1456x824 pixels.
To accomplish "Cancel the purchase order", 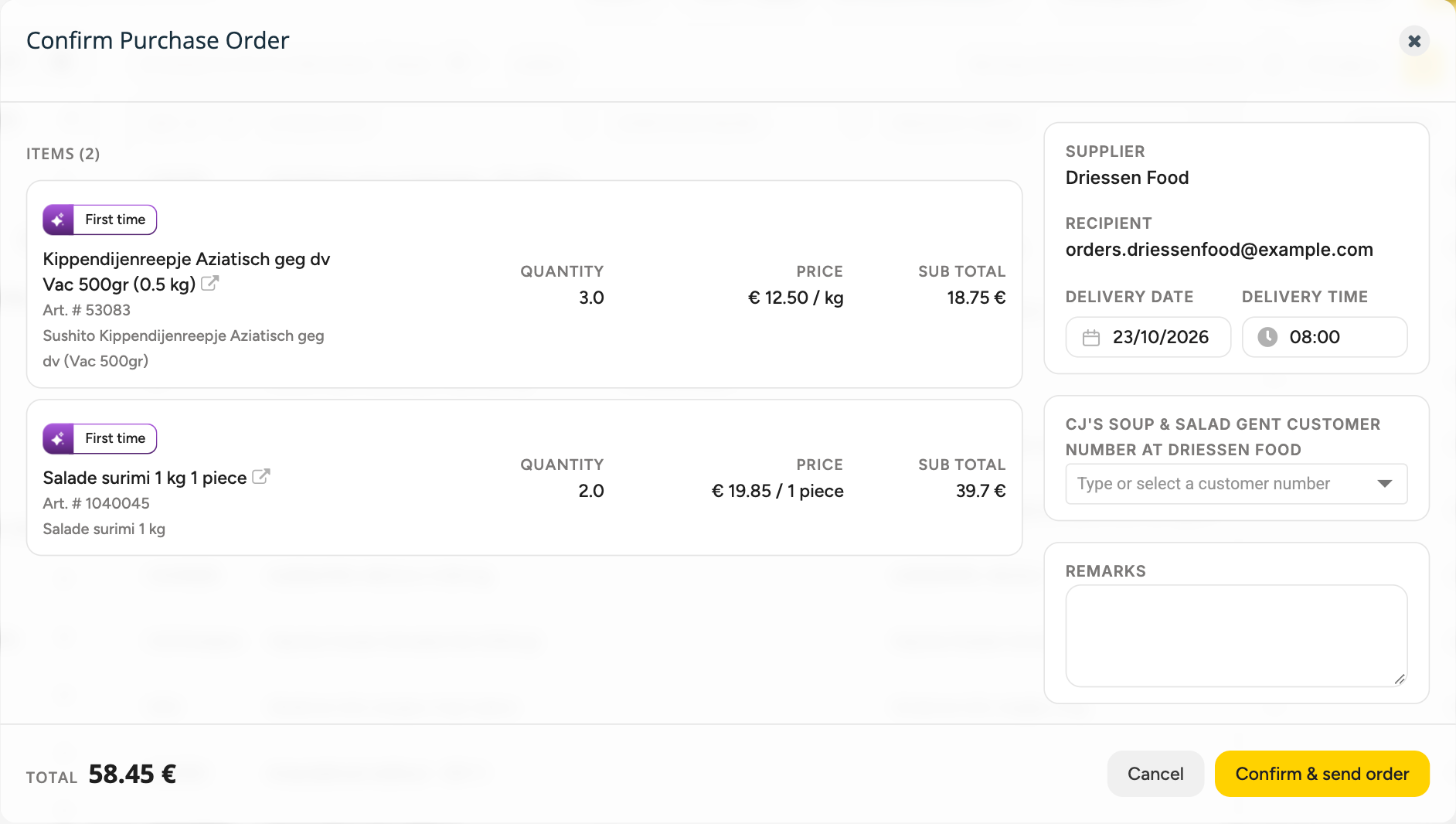I will point(1156,774).
